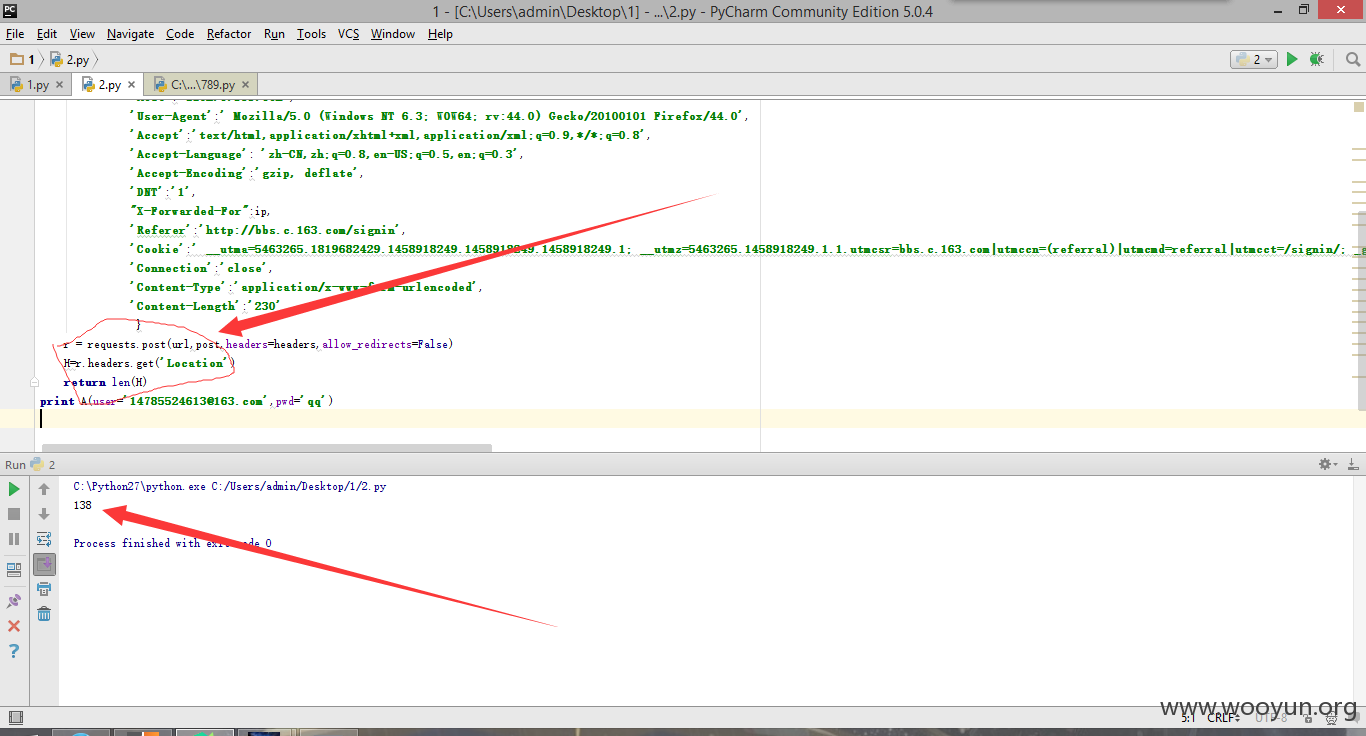Image resolution: width=1366 pixels, height=736 pixels.
Task: Run configuration 2 with toolbar green arrow
Action: pos(1292,60)
